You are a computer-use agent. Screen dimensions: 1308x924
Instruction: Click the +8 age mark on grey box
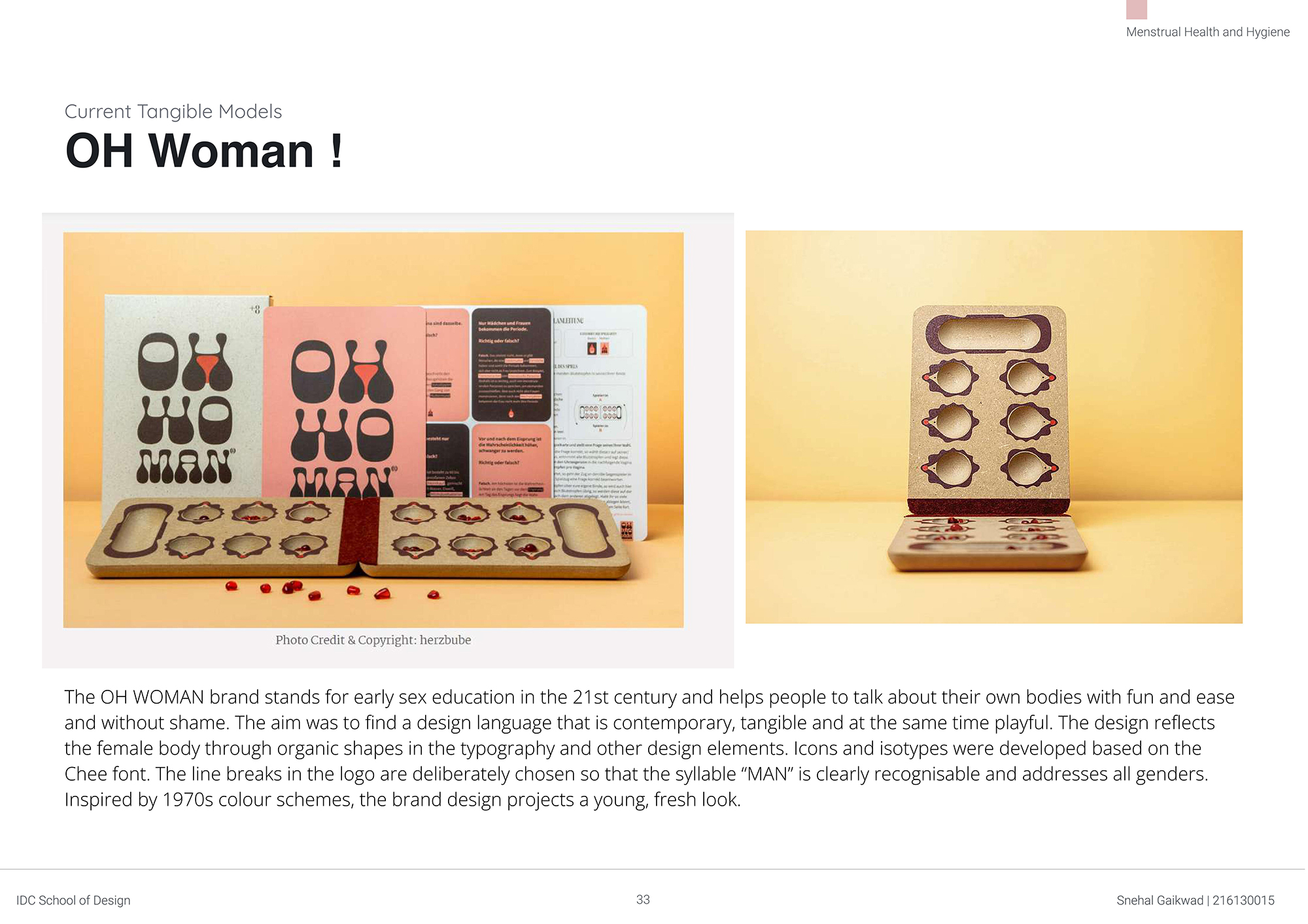point(254,309)
